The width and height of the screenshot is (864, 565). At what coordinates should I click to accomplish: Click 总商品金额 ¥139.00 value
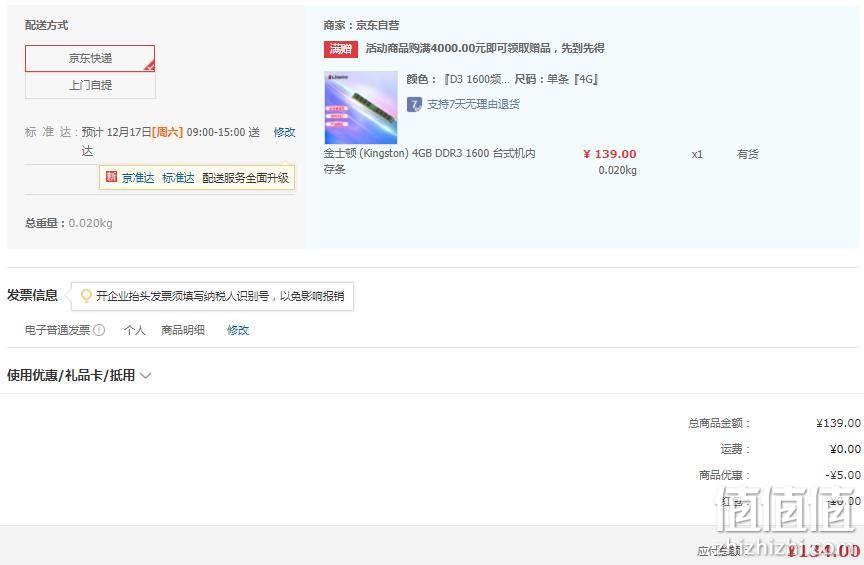tap(838, 423)
